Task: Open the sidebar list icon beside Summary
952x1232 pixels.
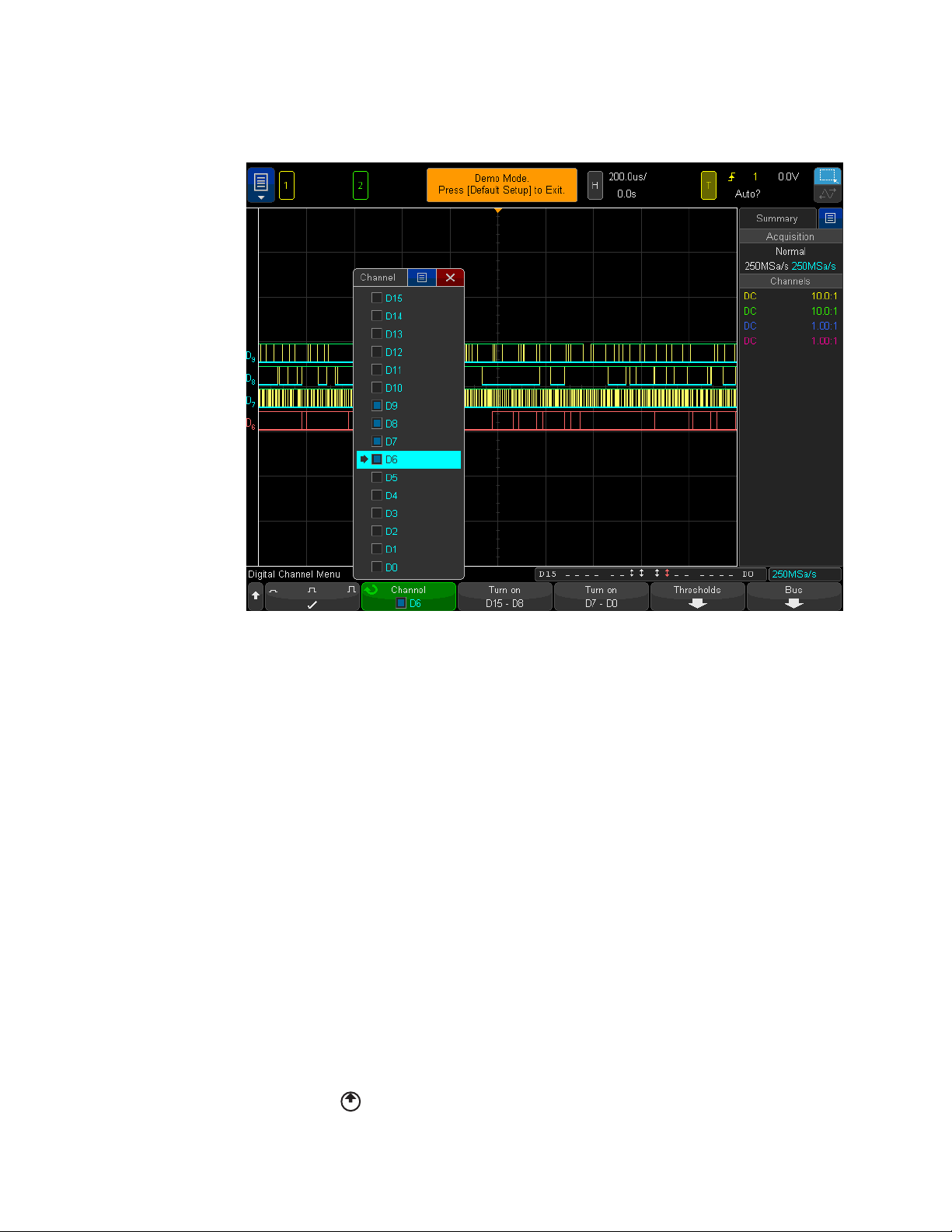Action: pos(830,218)
